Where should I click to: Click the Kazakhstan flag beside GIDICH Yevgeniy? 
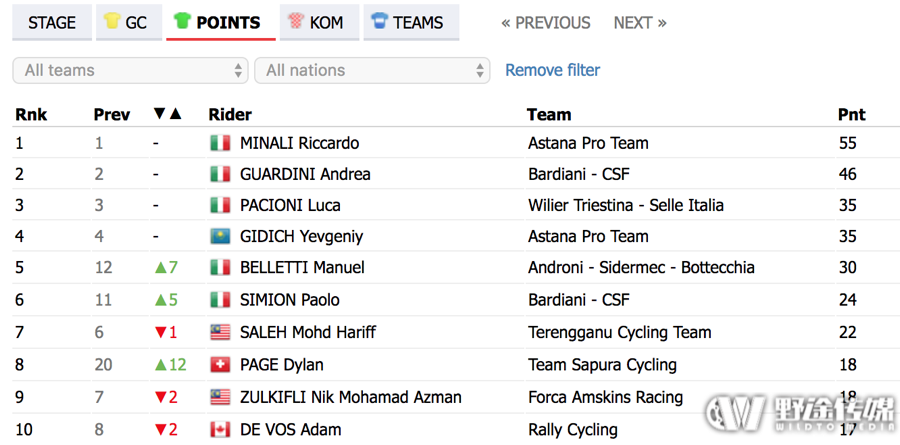click(220, 237)
